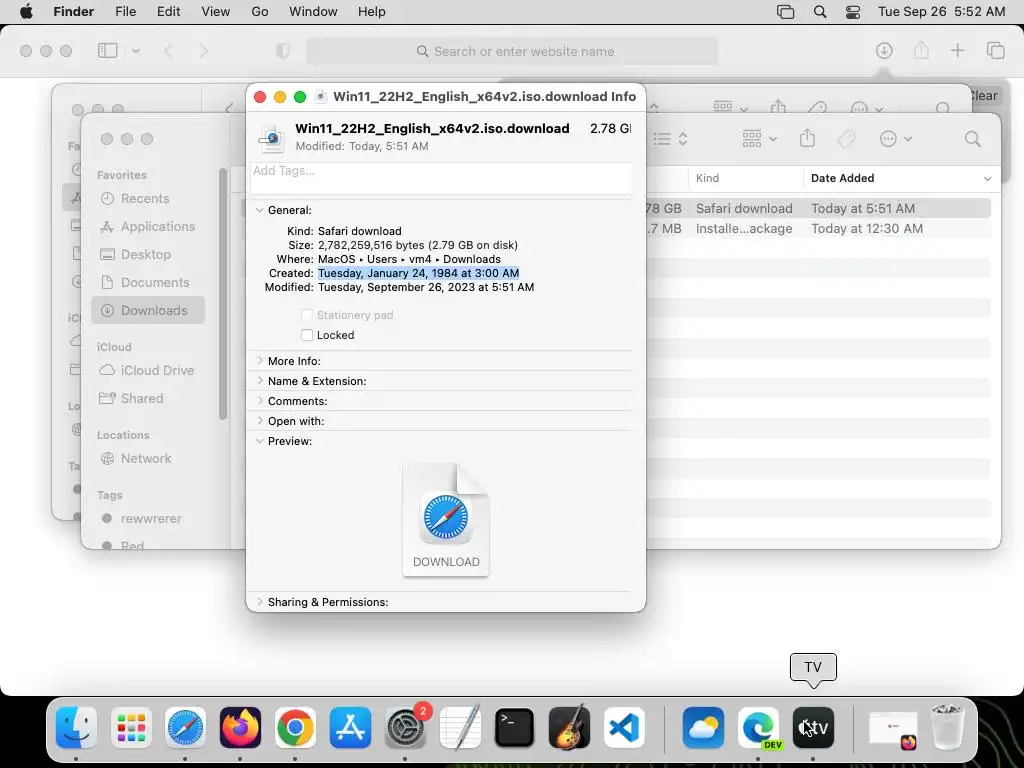Image resolution: width=1024 pixels, height=768 pixels.
Task: Toggle Safari sidebar button
Action: (108, 50)
